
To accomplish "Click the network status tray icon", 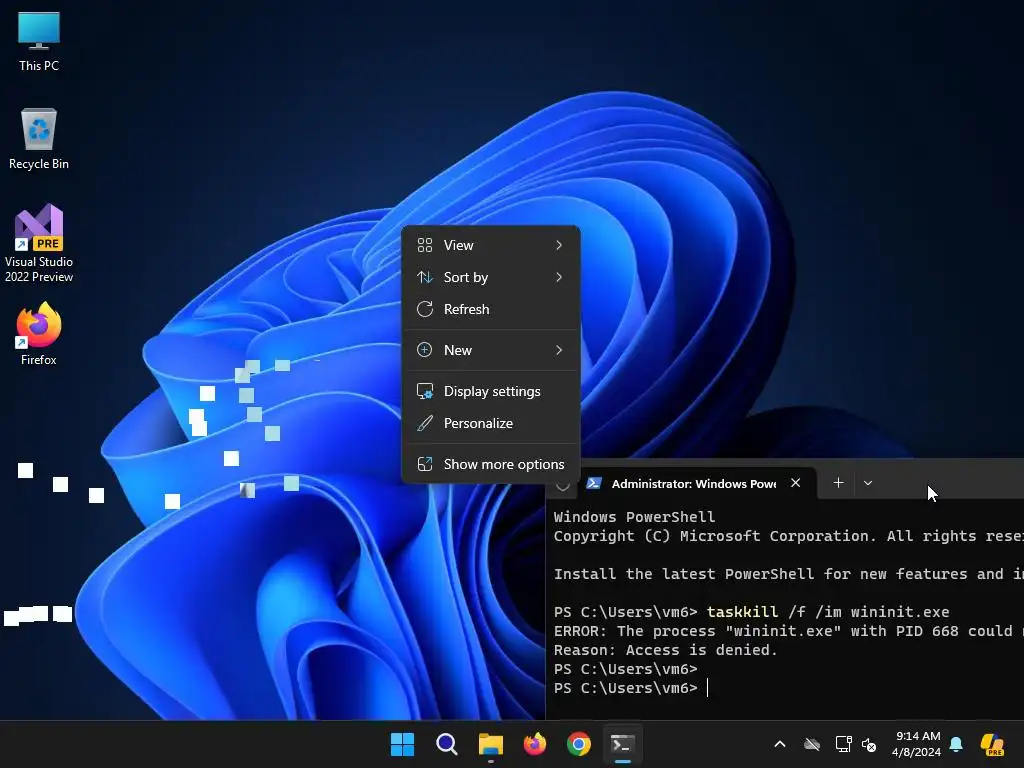I will (x=843, y=744).
